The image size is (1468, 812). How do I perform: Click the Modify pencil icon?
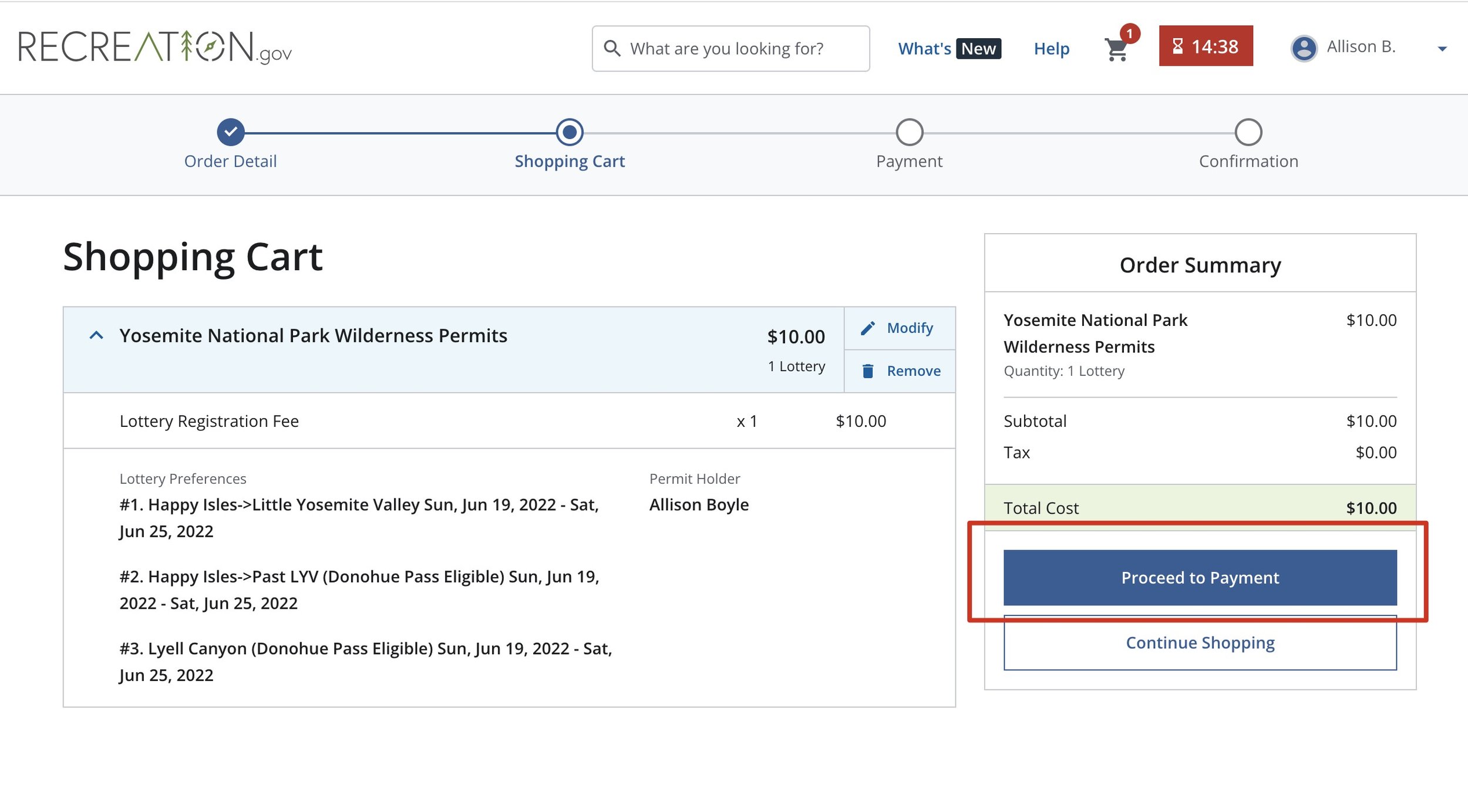click(x=867, y=328)
